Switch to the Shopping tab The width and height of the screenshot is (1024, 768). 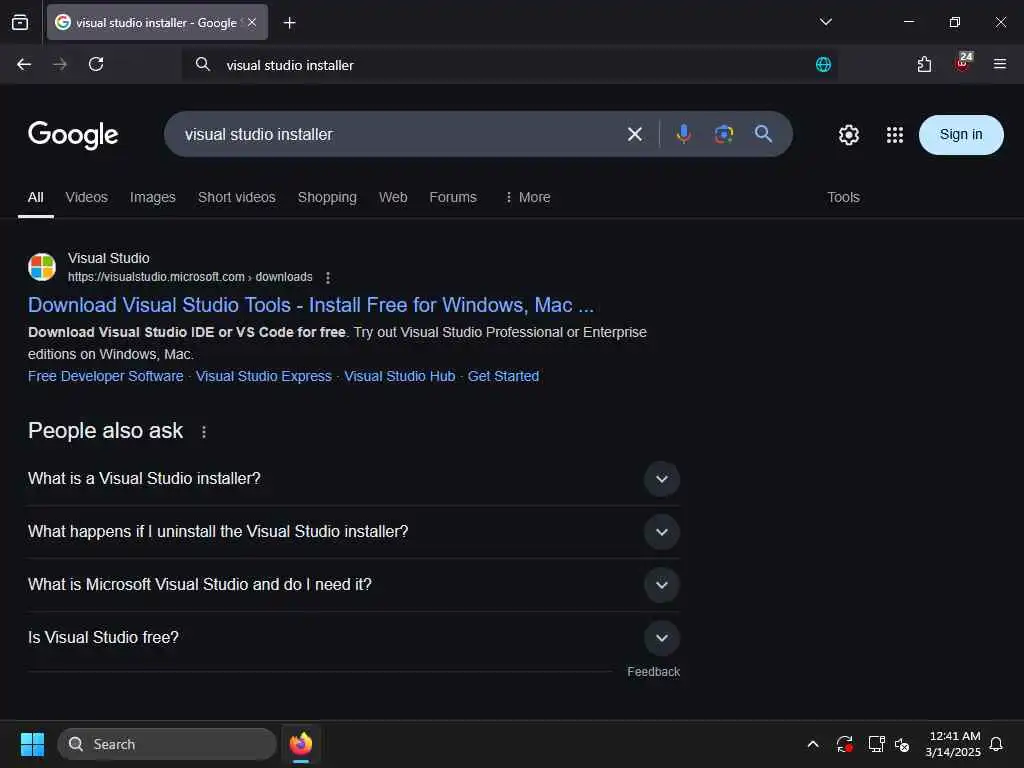327,197
